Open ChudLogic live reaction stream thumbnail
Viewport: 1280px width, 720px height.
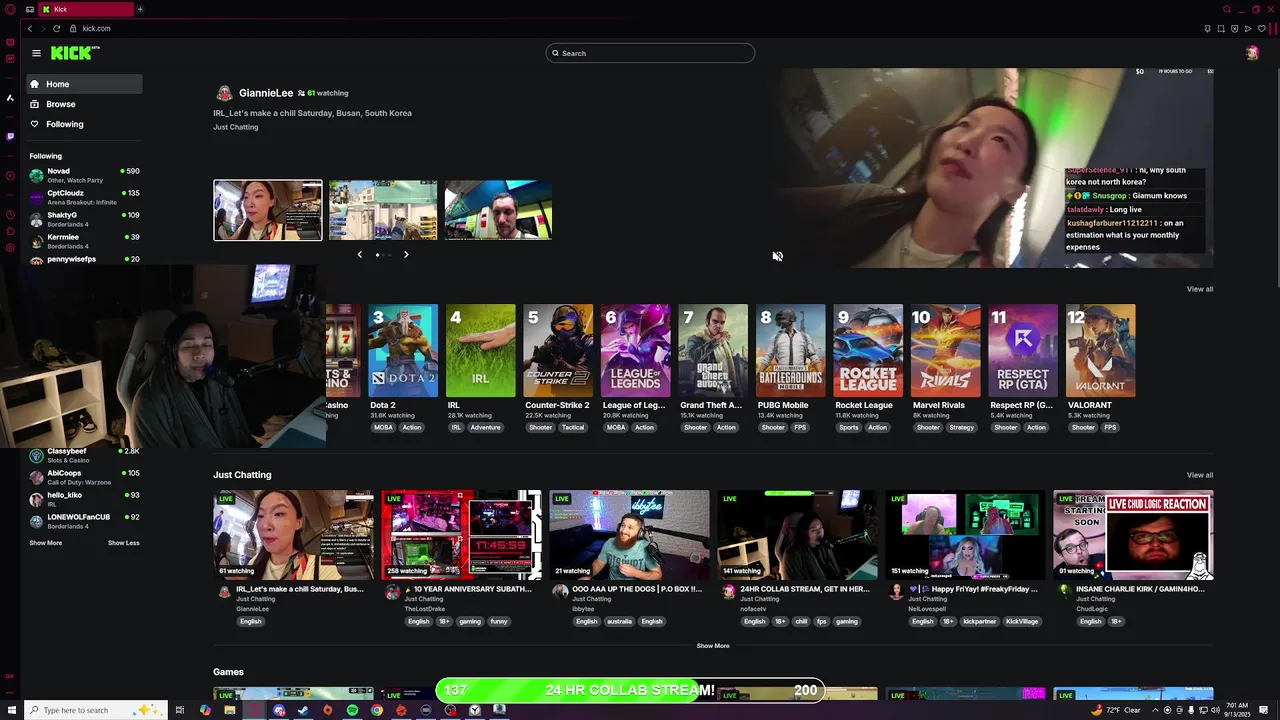point(1133,535)
